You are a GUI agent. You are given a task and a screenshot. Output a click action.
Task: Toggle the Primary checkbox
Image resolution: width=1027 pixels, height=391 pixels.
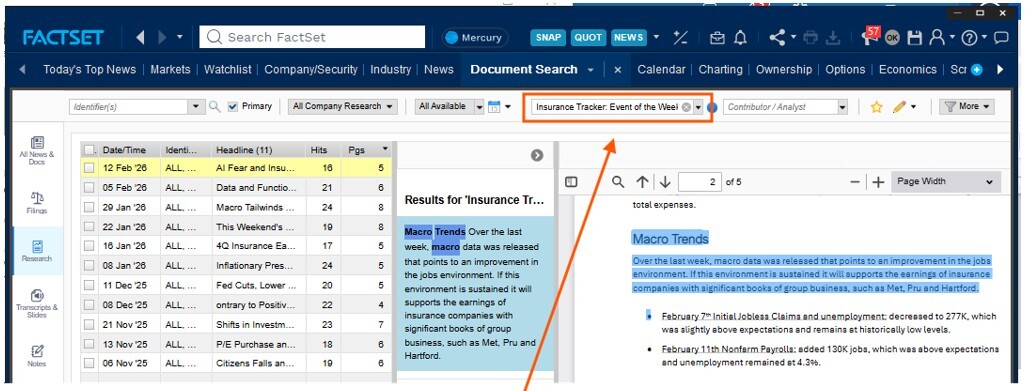(x=233, y=107)
